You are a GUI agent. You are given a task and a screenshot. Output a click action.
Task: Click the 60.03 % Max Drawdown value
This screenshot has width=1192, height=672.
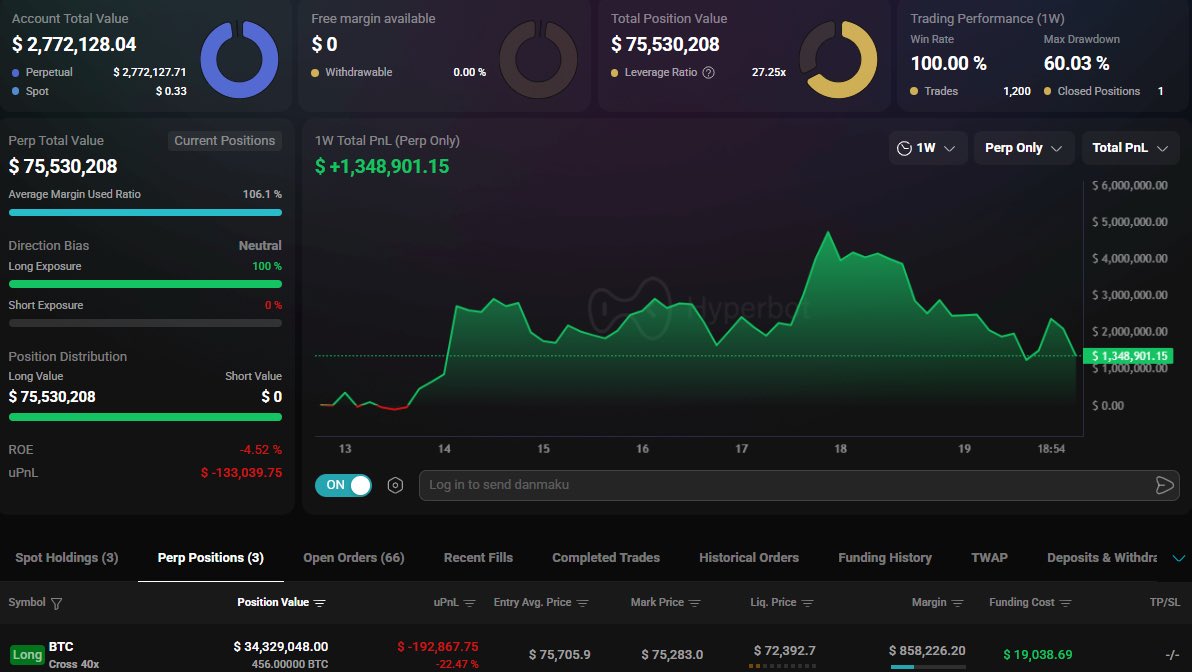pyautogui.click(x=1076, y=63)
